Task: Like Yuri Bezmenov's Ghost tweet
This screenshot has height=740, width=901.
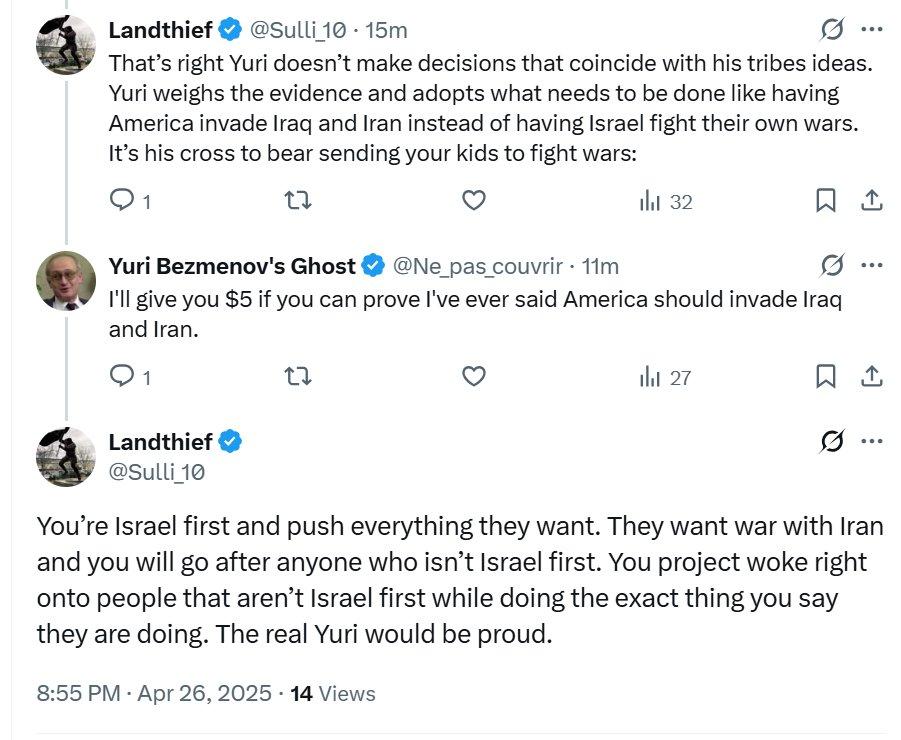Action: [474, 377]
